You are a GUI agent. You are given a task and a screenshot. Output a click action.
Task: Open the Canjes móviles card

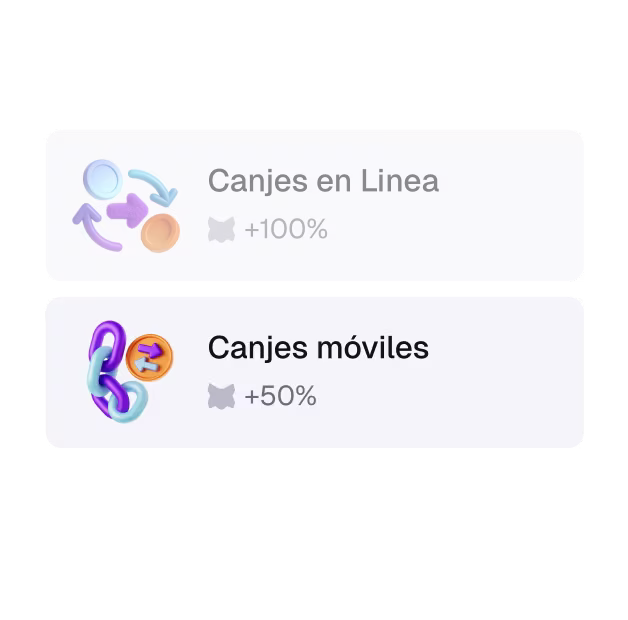(314, 372)
